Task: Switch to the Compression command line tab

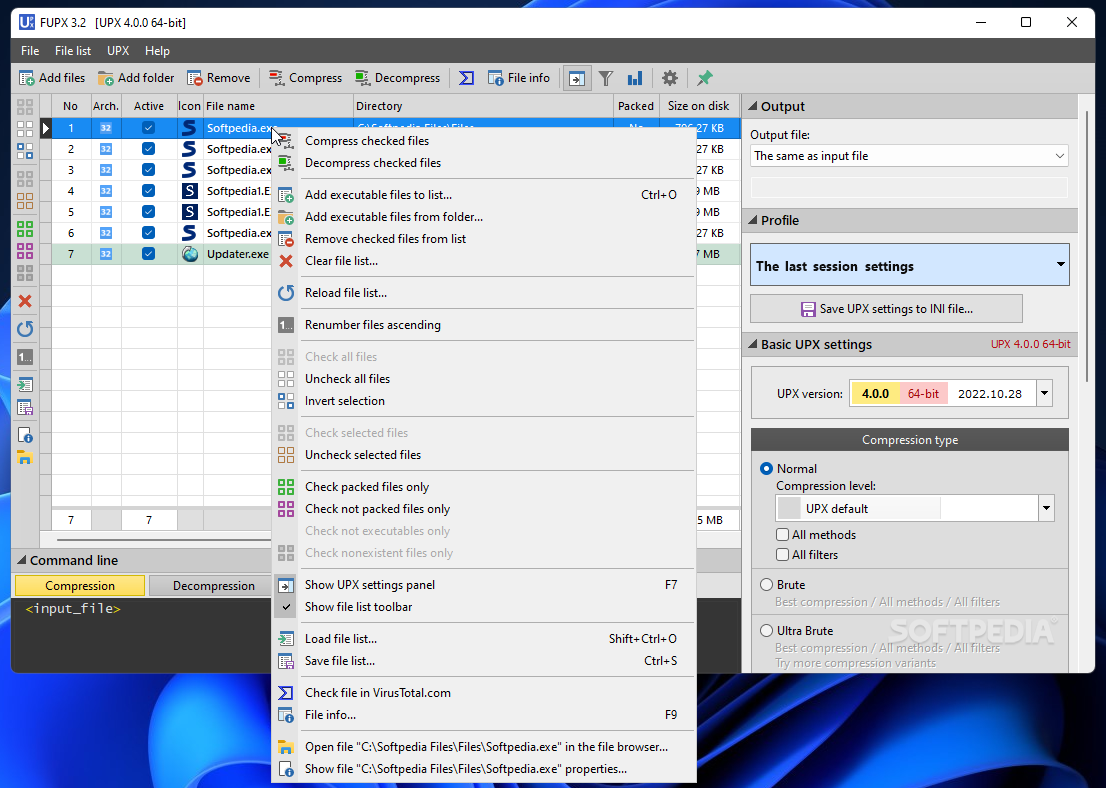Action: [x=80, y=586]
